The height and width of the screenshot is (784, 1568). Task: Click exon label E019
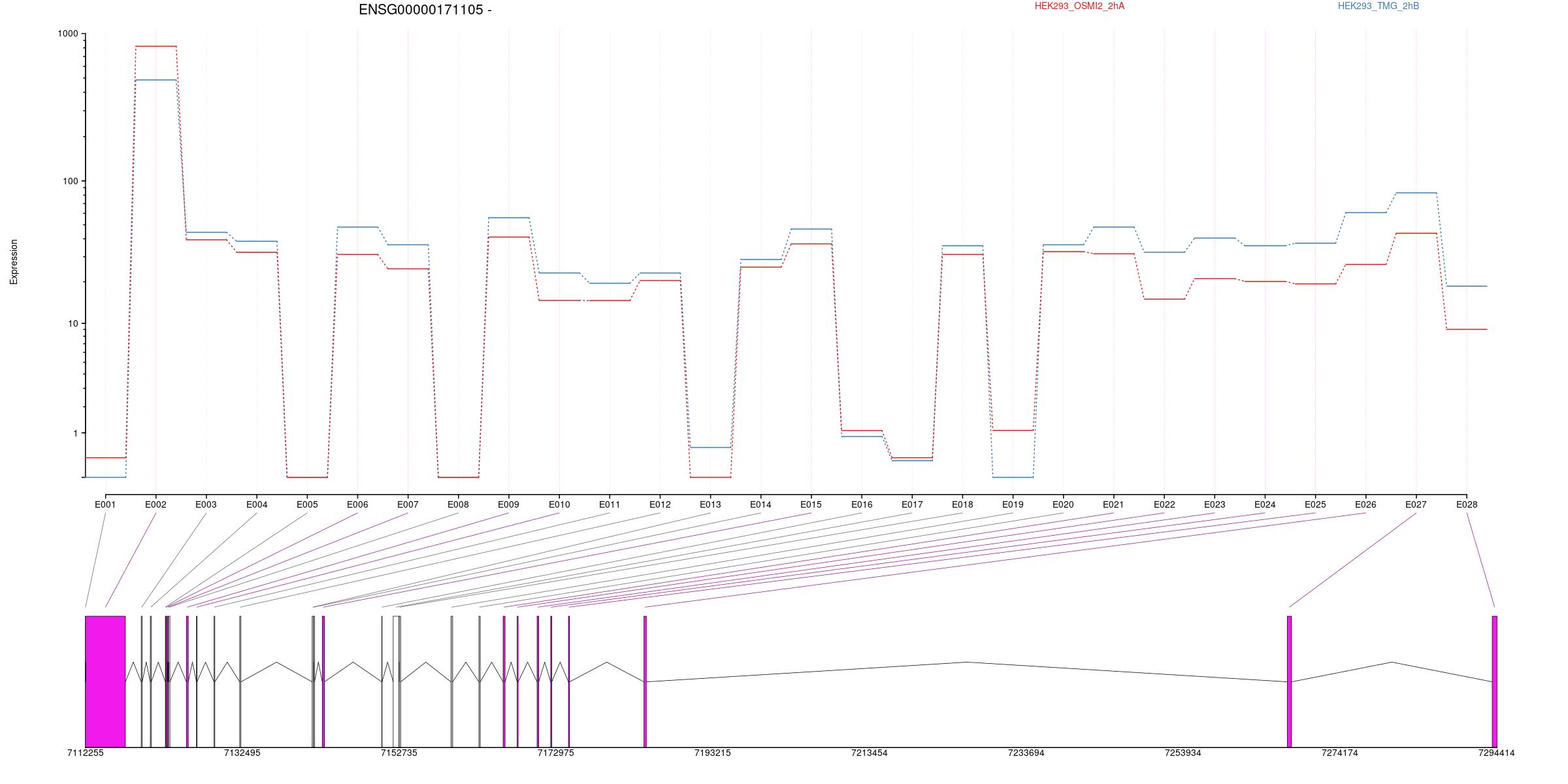pyautogui.click(x=1013, y=504)
